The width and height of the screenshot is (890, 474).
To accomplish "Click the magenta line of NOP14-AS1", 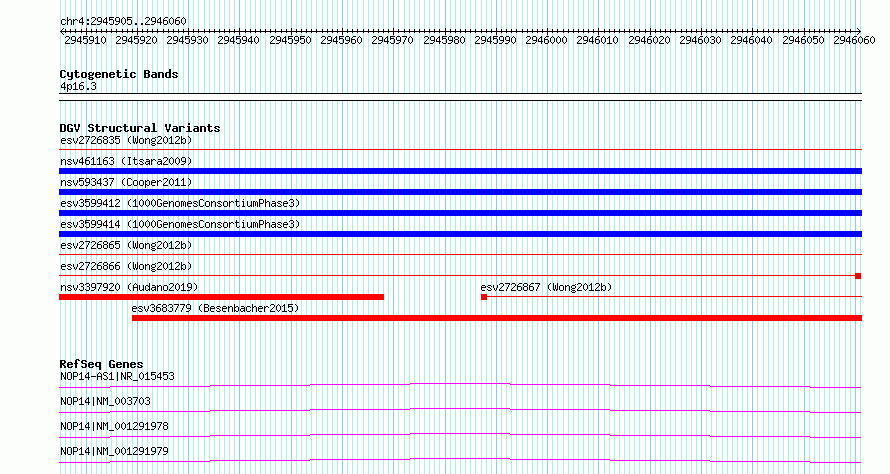I will pos(460,384).
